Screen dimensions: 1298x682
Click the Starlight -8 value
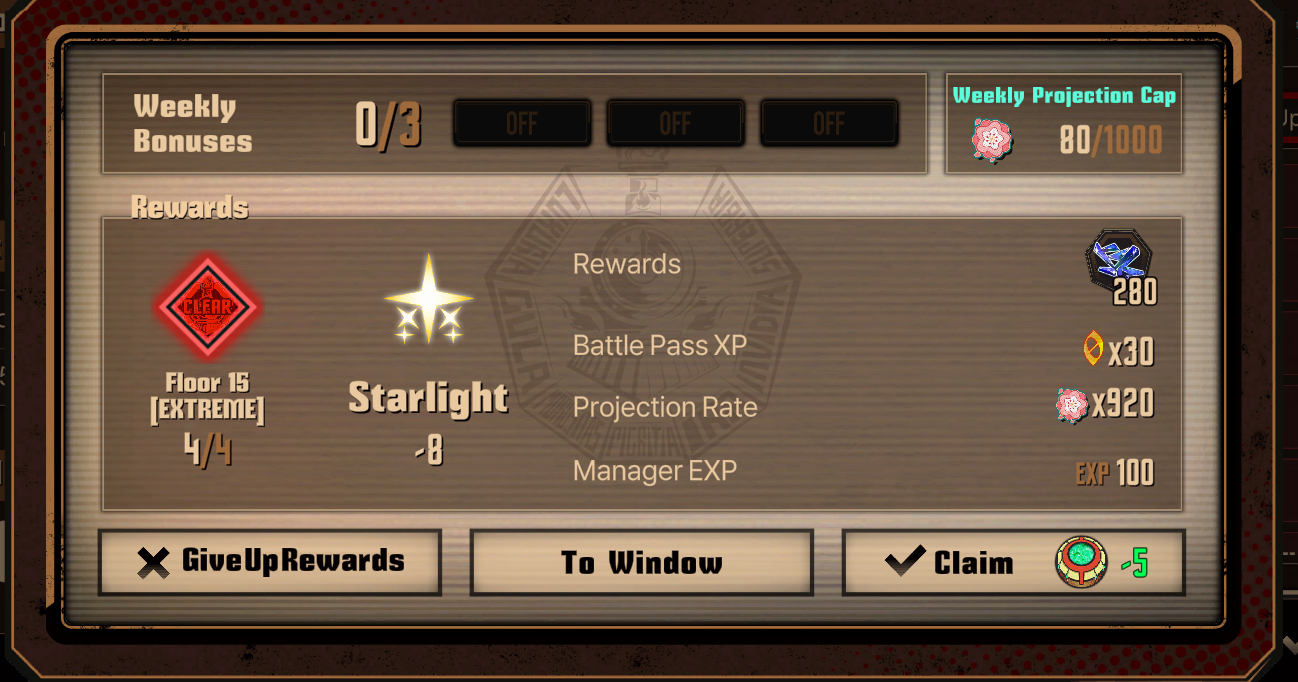point(429,452)
